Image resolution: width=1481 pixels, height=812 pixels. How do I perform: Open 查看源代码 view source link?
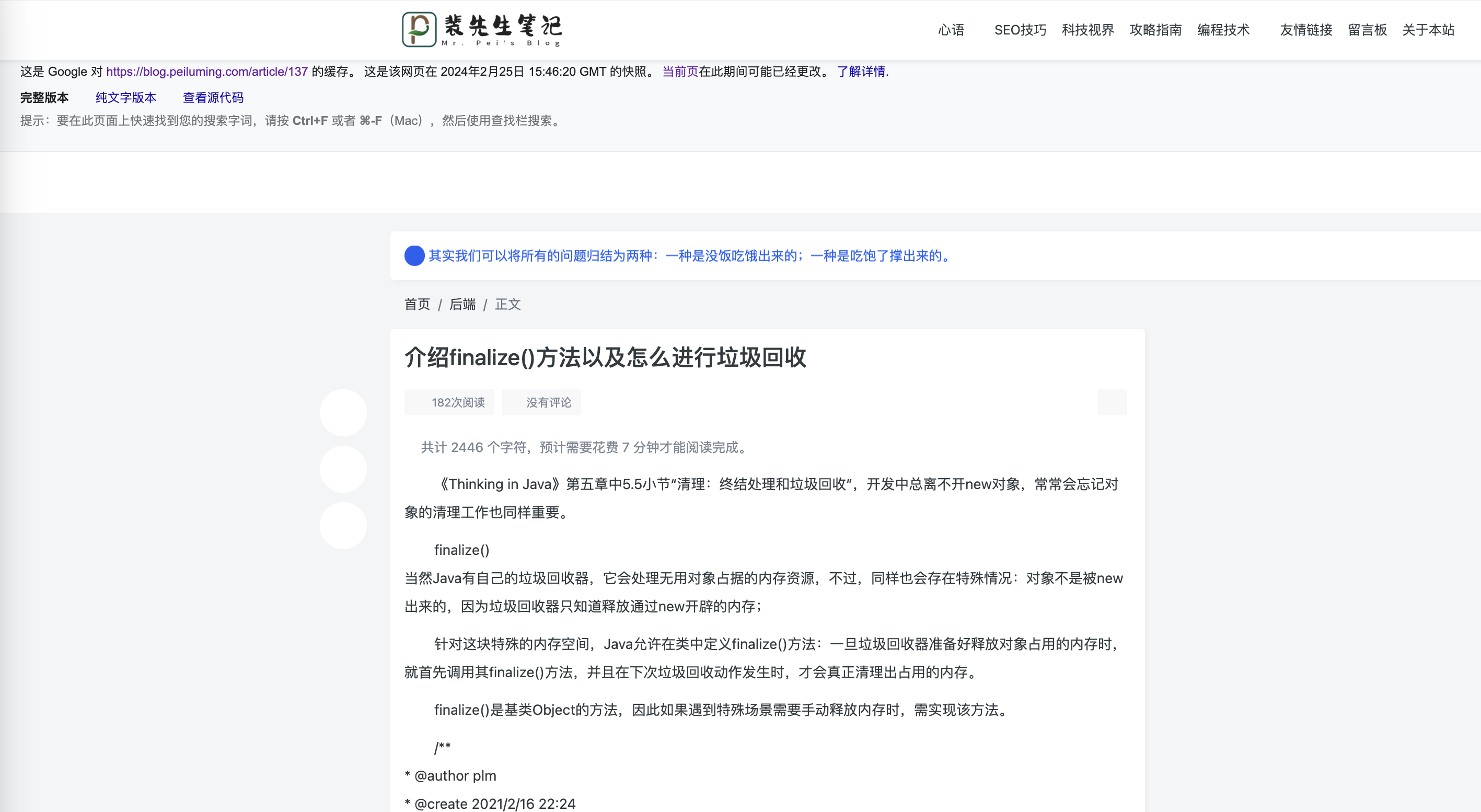click(x=213, y=98)
